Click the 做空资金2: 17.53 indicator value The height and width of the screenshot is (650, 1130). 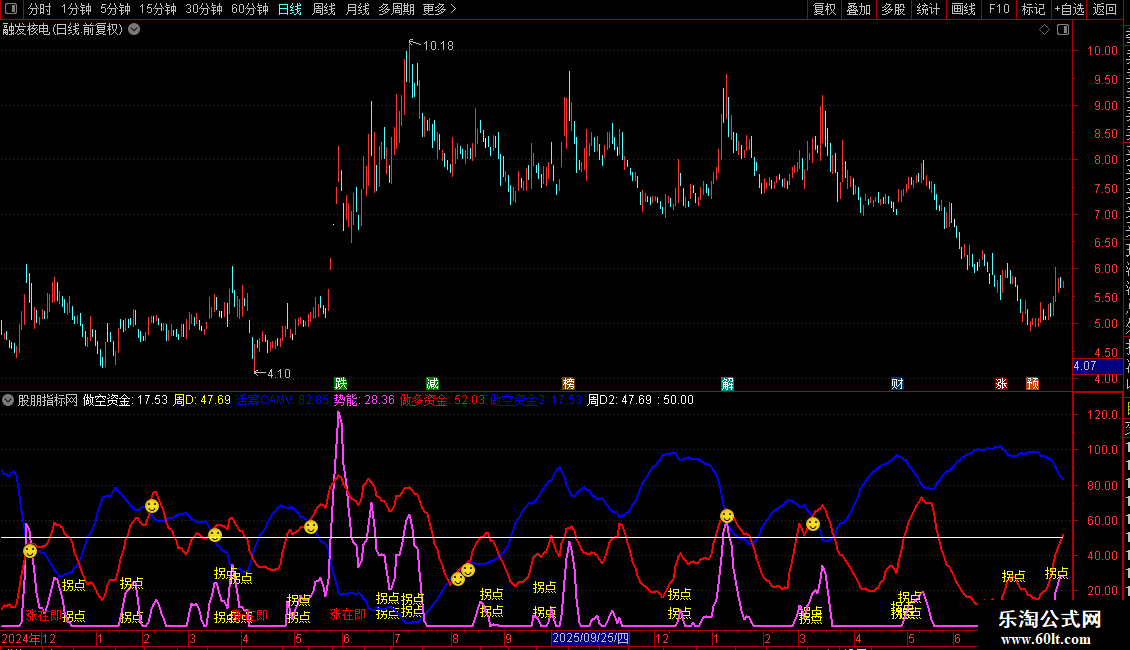[x=535, y=400]
